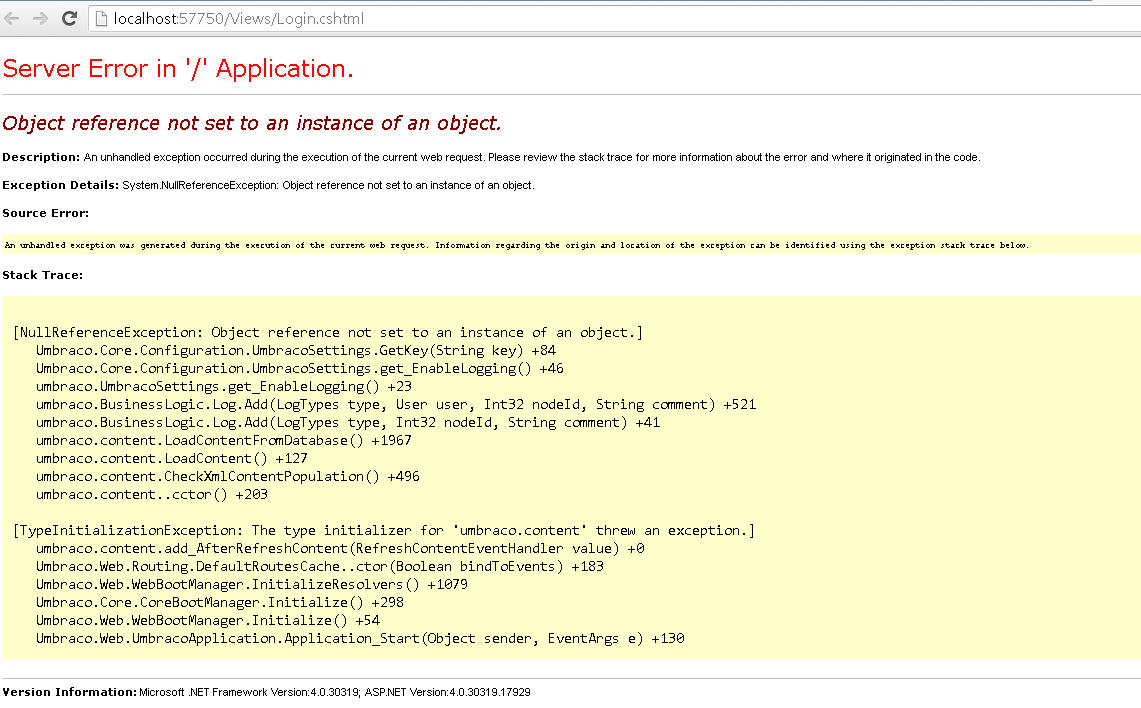Screen dimensions: 1141x708
Task: Click the 'UmbracoApplication.Application_Start' +130 line
Action: coord(360,638)
